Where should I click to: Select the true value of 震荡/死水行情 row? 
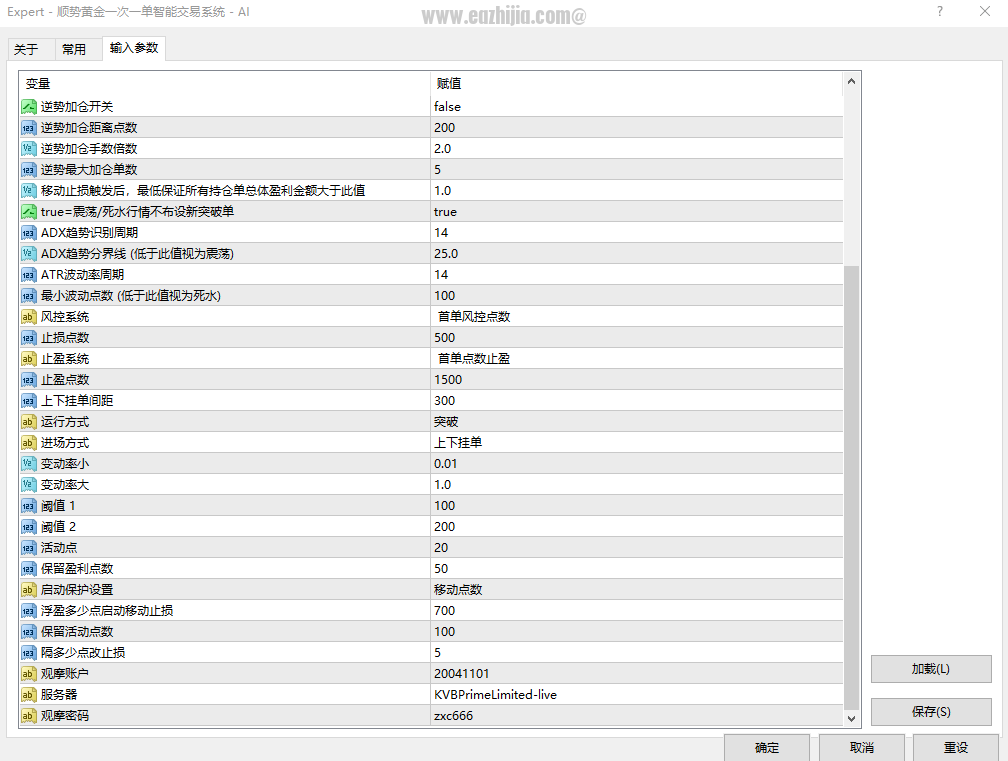[x=446, y=211]
